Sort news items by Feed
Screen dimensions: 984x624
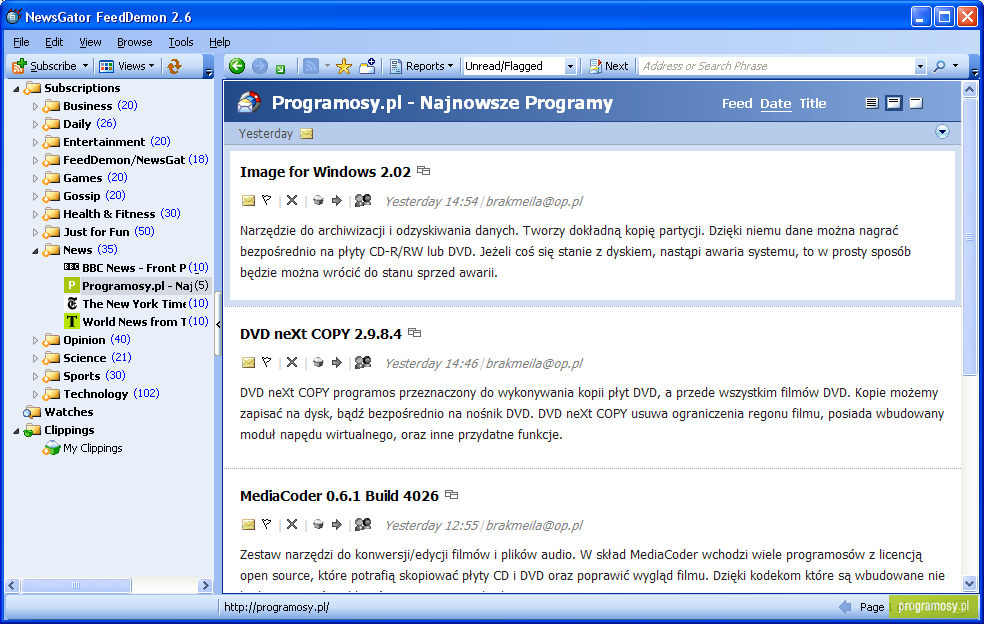click(x=737, y=104)
